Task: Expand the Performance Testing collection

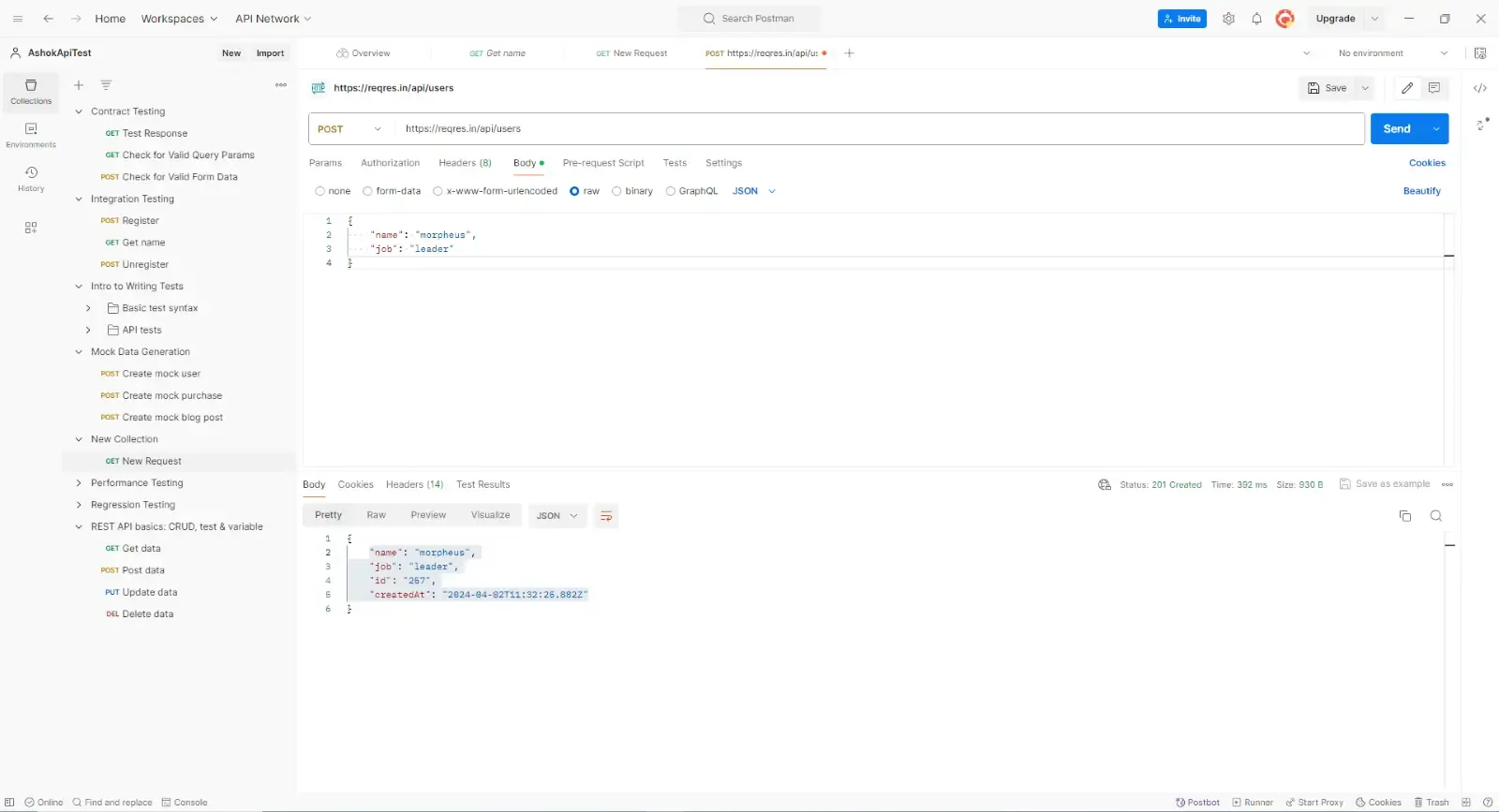Action: (x=79, y=483)
